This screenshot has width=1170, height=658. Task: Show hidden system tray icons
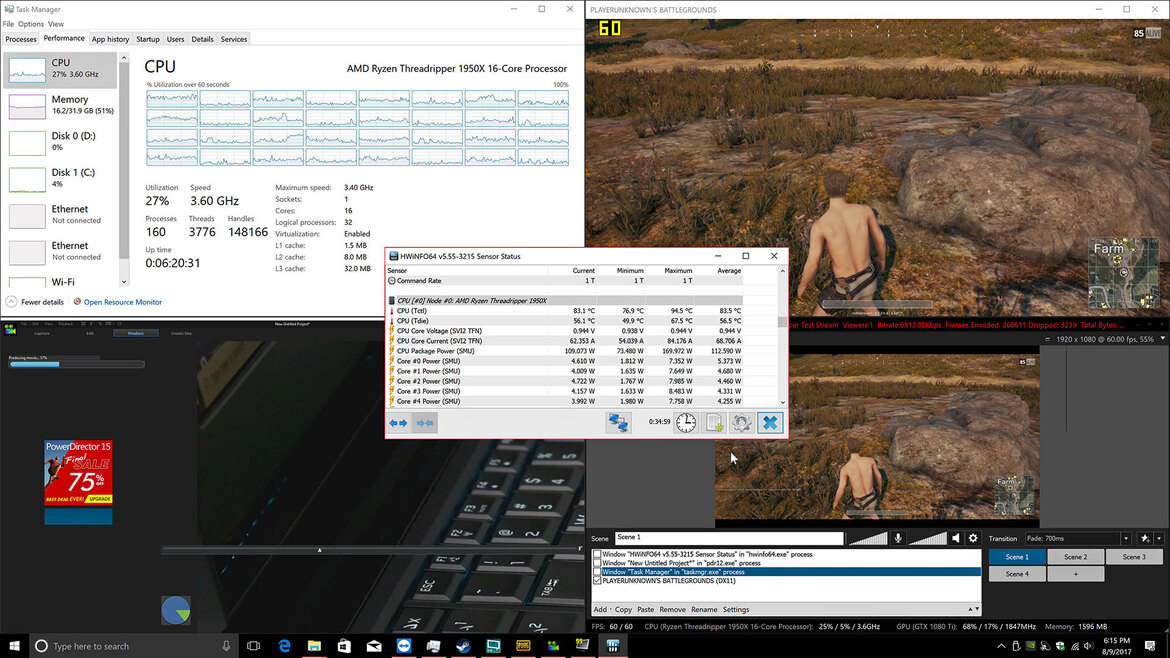pyautogui.click(x=1001, y=646)
